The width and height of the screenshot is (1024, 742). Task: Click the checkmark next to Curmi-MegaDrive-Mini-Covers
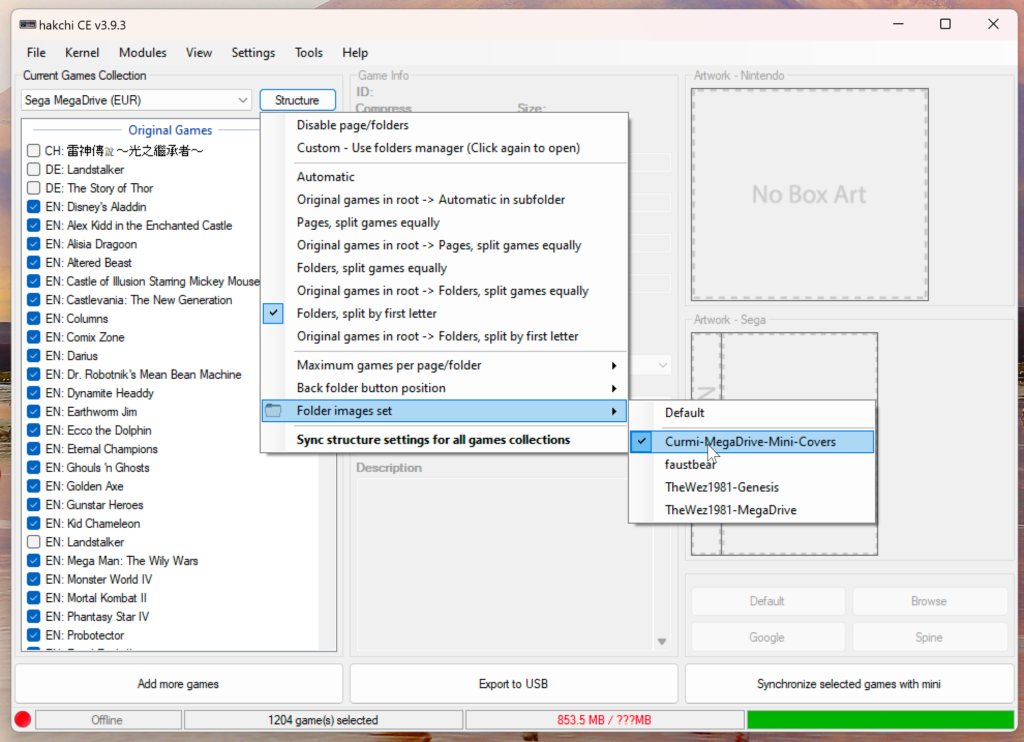pos(644,441)
